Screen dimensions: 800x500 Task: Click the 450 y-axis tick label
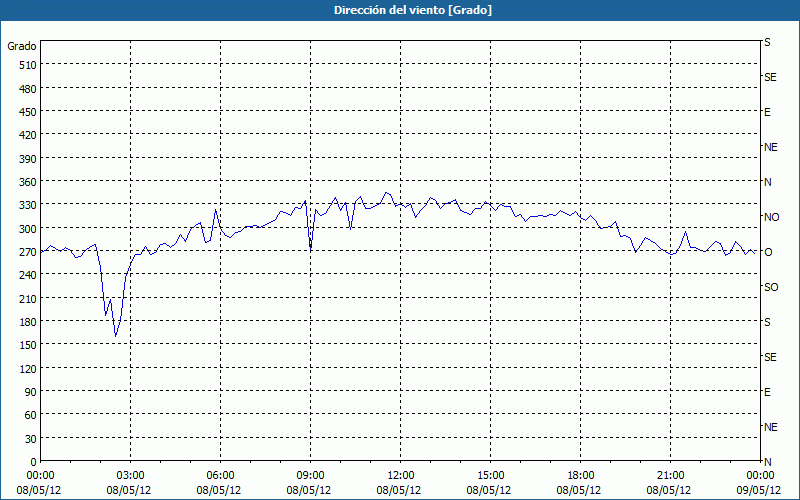(28, 112)
